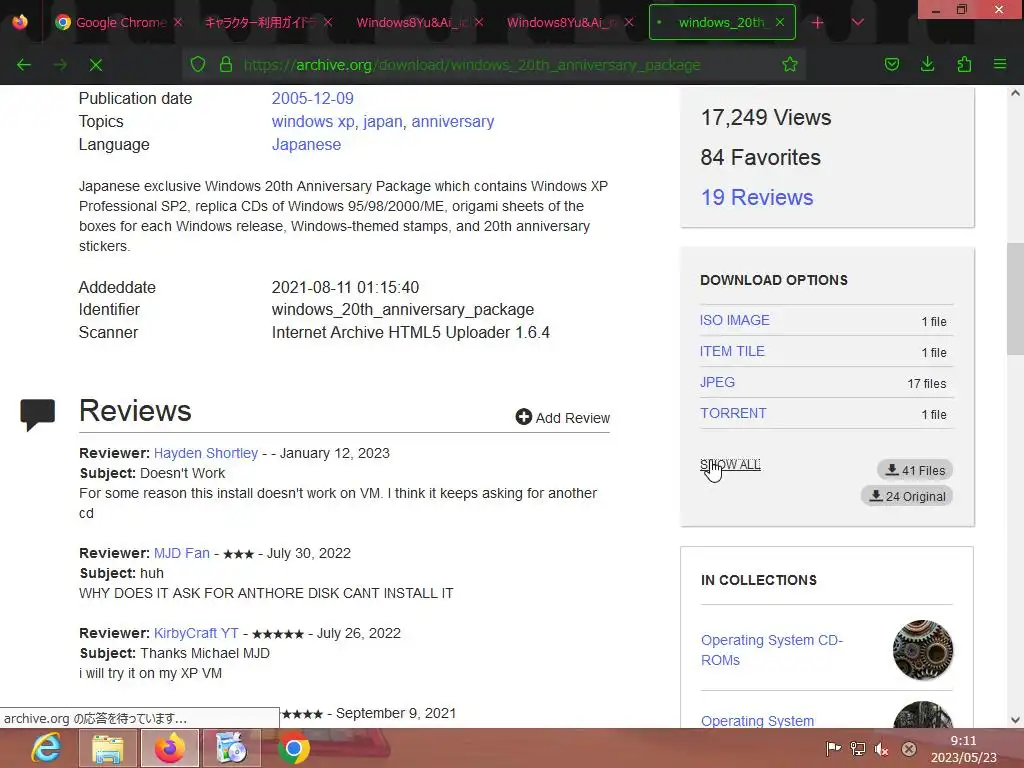Open the Firefox hamburger menu

(1000, 65)
